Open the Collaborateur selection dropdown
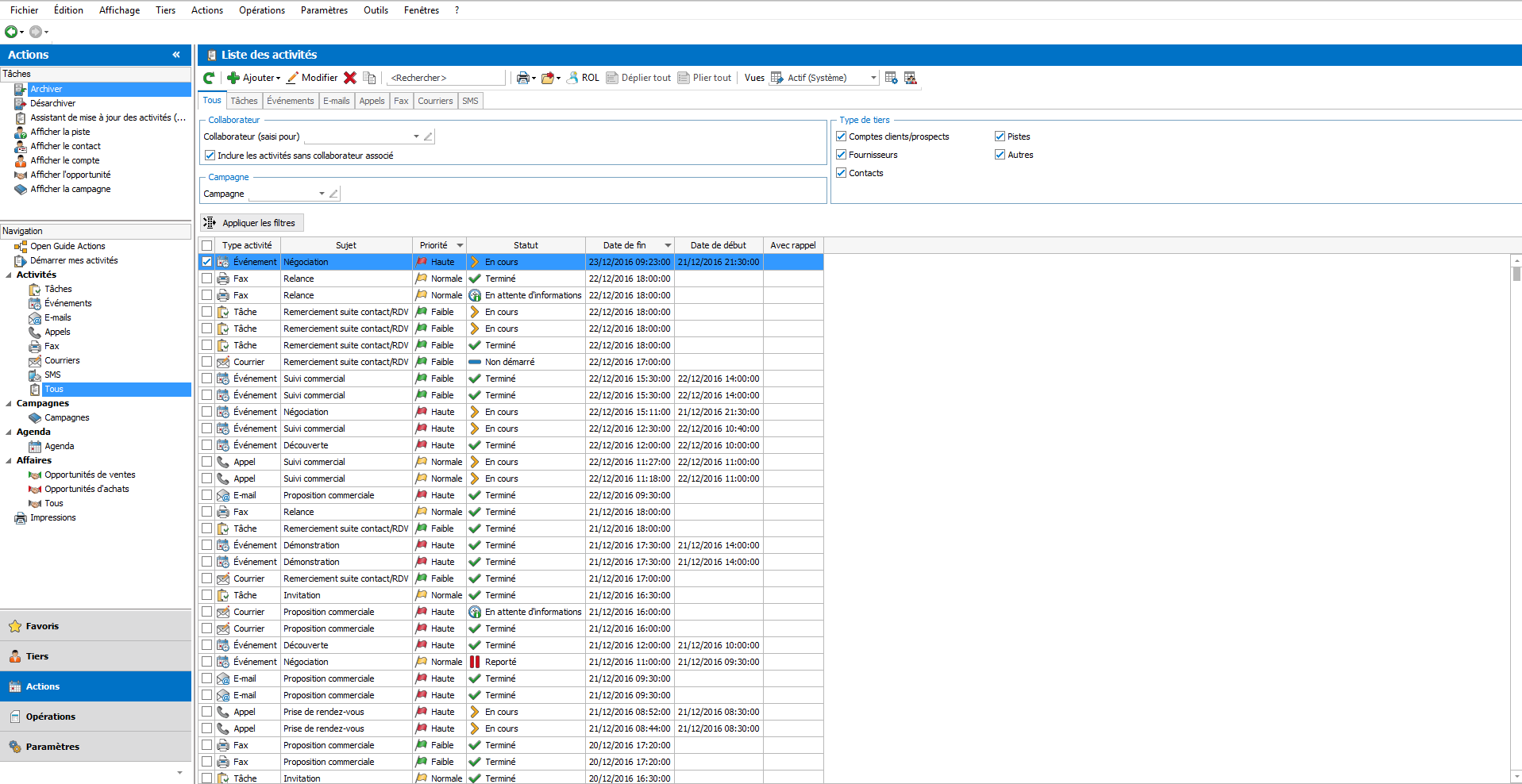The image size is (1522, 784). click(416, 136)
